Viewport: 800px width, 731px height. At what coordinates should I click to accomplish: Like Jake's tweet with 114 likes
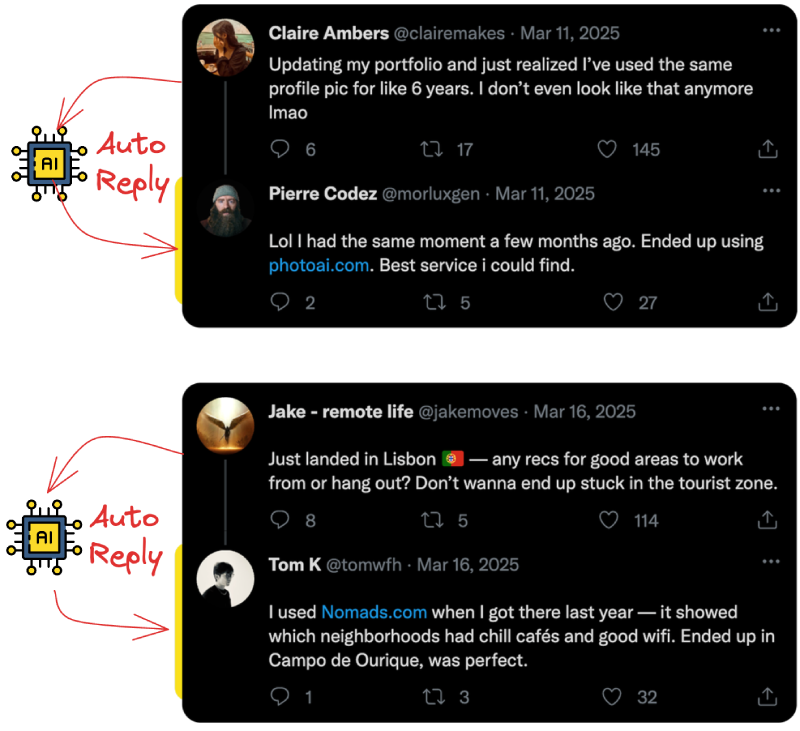(x=608, y=520)
